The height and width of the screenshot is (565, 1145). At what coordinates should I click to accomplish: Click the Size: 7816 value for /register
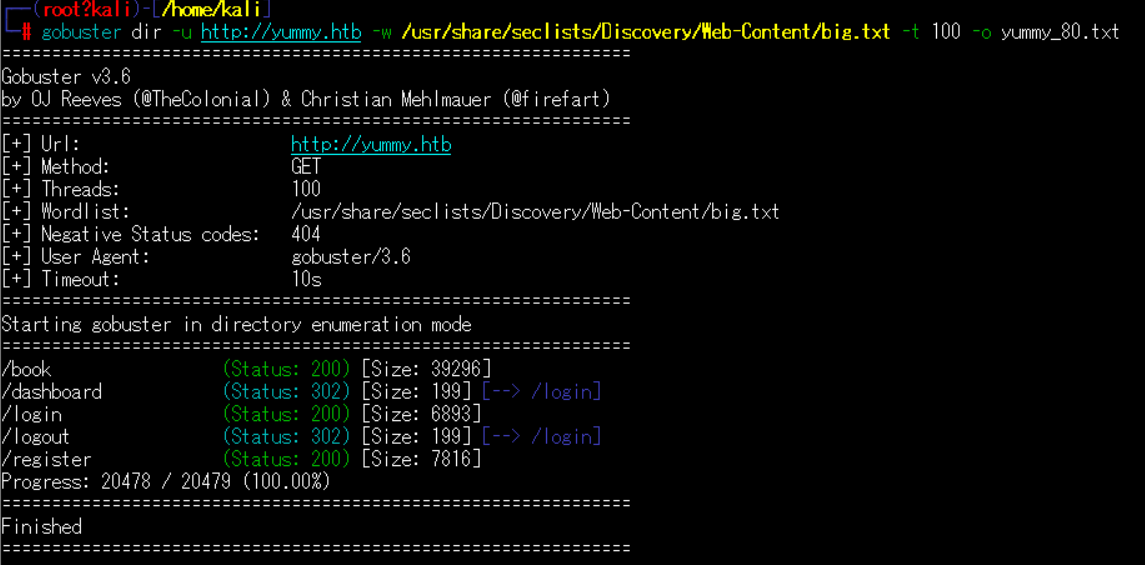pos(421,460)
